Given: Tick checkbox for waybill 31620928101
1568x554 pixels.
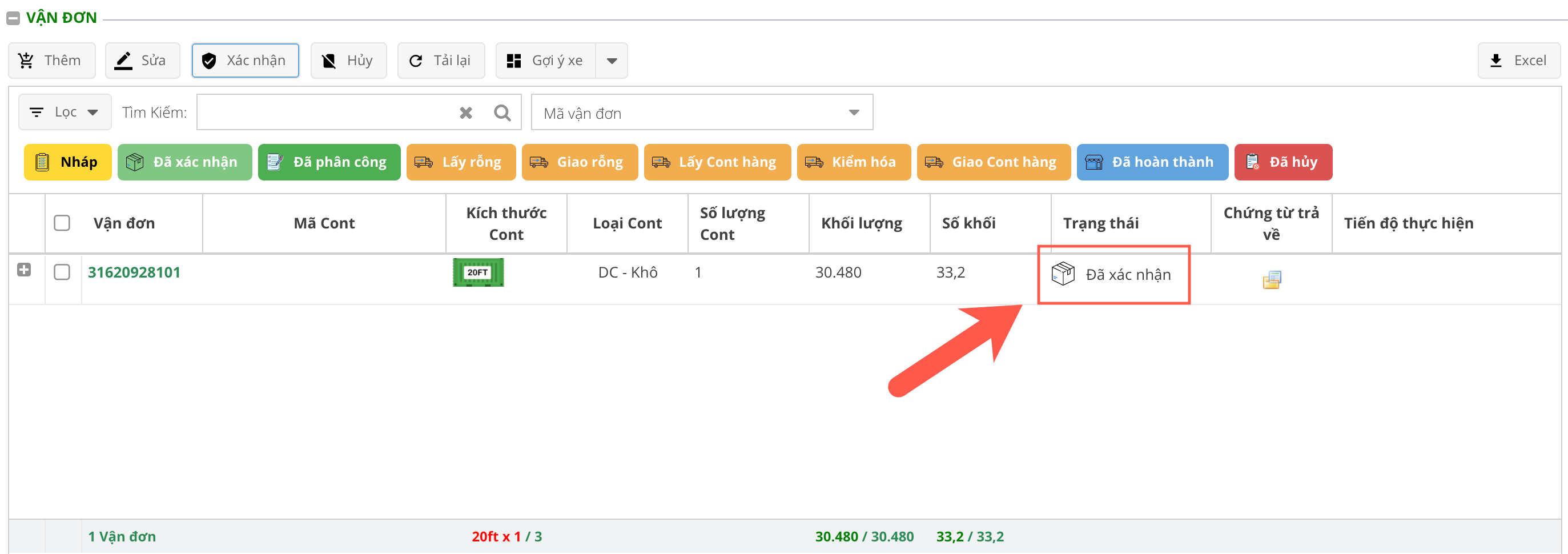Looking at the screenshot, I should tap(62, 272).
